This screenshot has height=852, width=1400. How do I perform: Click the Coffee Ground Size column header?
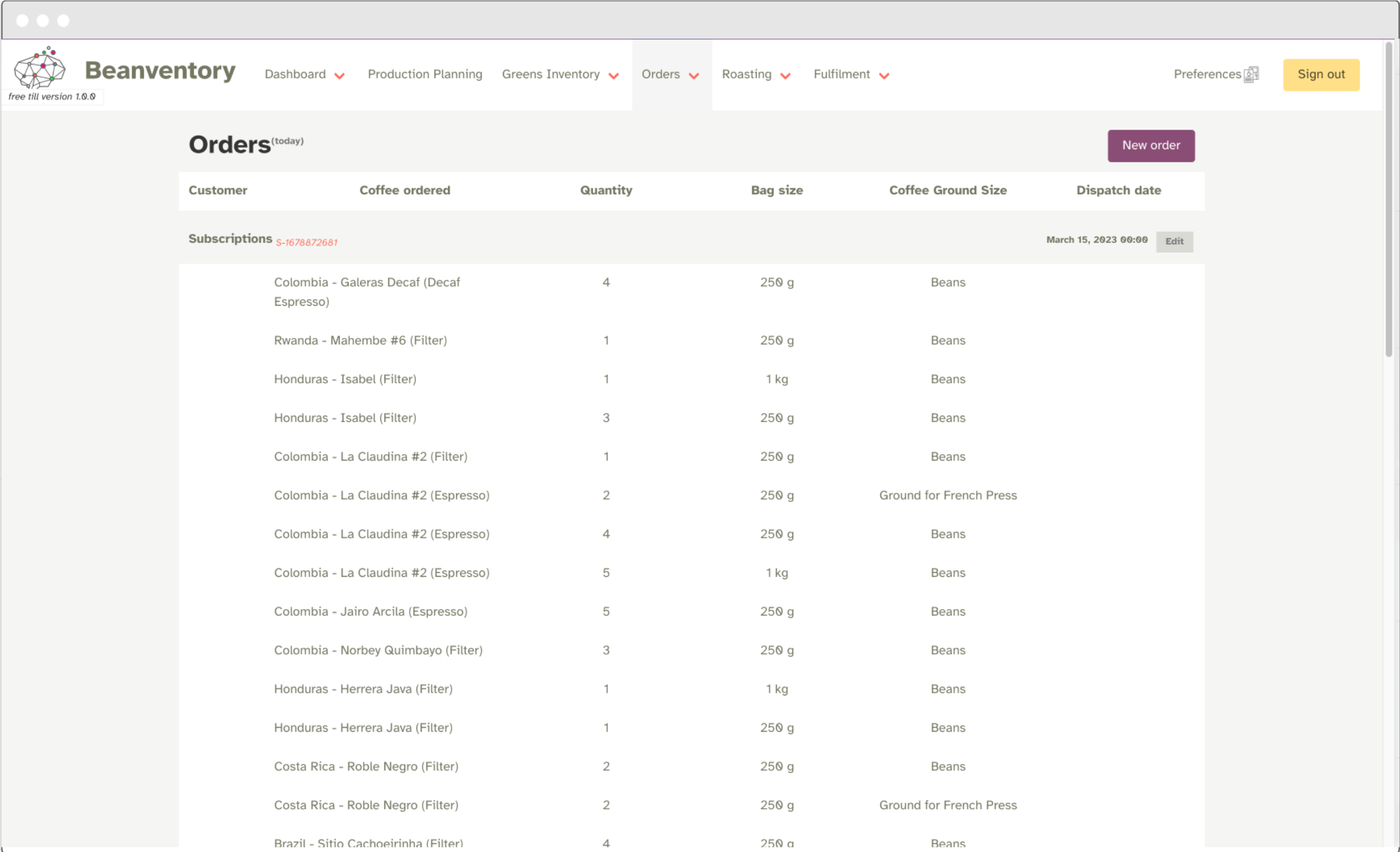coord(948,191)
